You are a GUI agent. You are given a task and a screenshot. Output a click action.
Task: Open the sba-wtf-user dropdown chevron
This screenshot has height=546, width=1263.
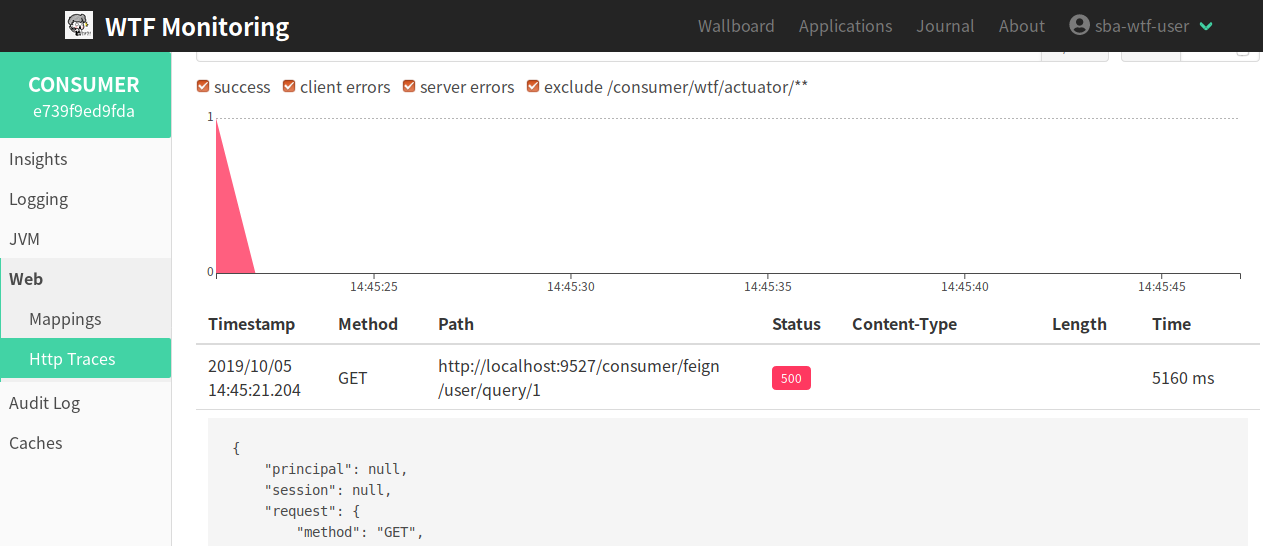tap(1206, 27)
